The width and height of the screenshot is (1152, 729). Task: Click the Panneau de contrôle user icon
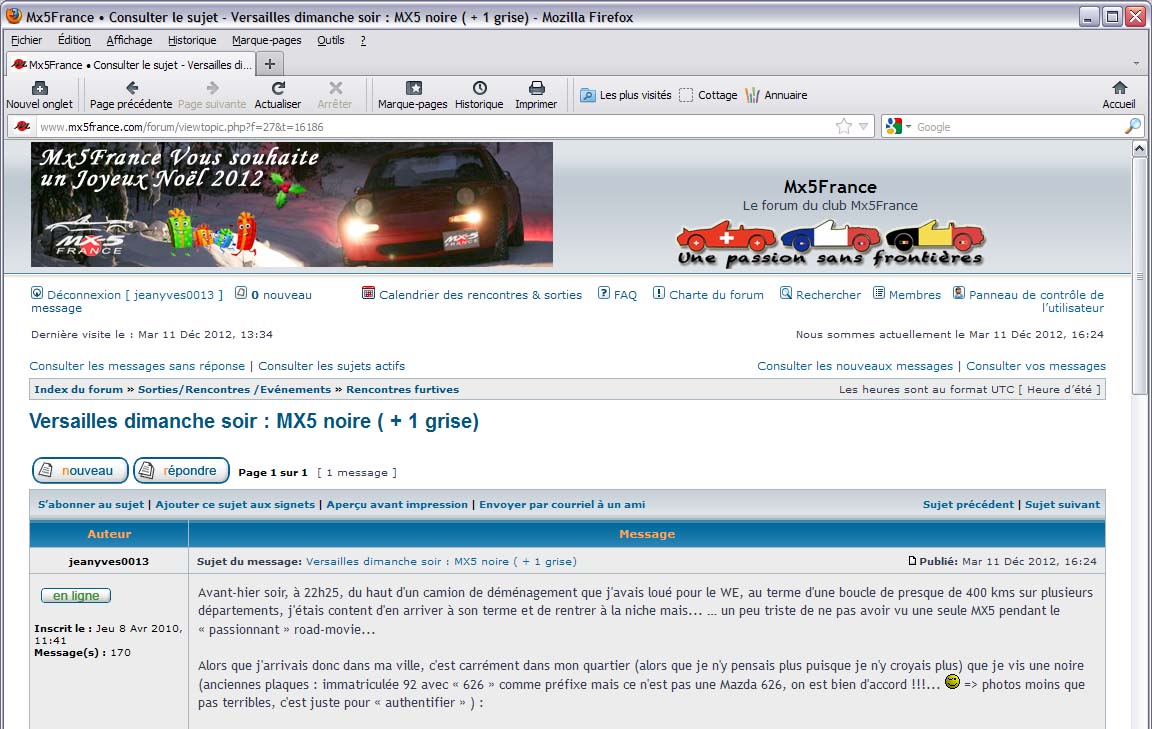959,293
